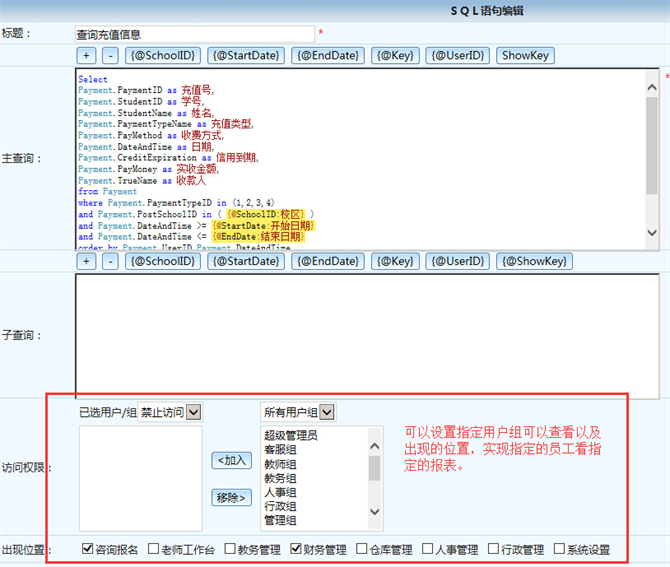Click the 移除> button

[x=232, y=497]
